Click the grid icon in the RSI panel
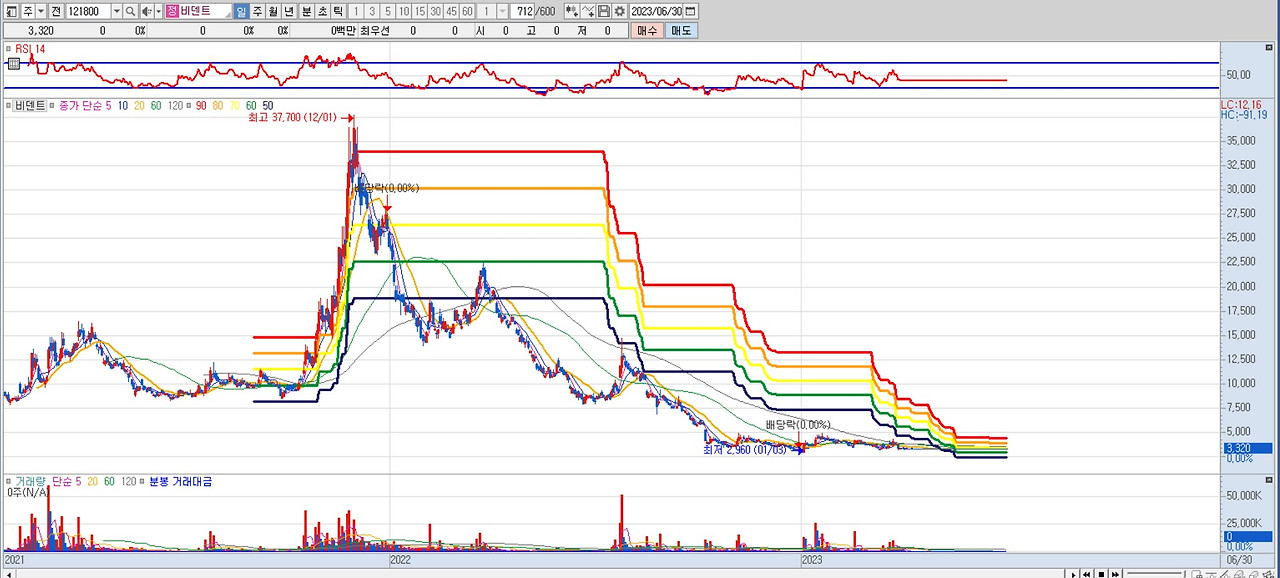 (13, 62)
